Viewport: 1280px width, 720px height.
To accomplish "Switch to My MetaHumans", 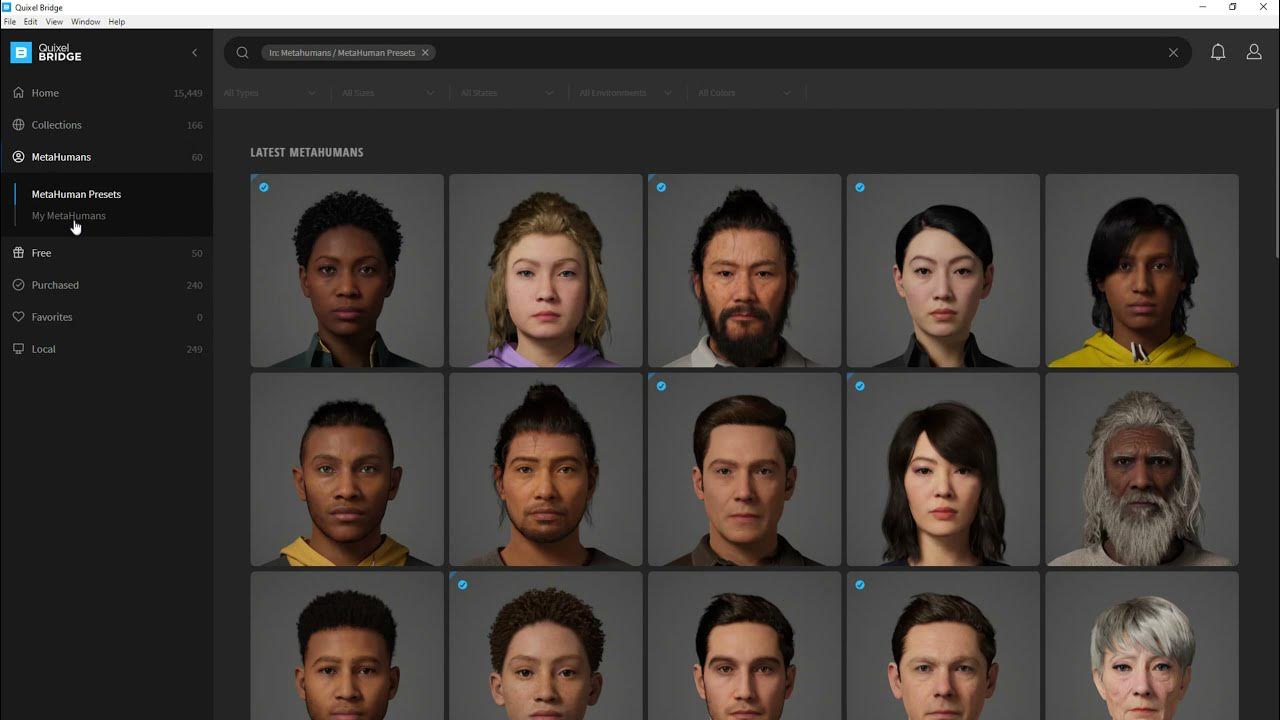I will [x=68, y=216].
